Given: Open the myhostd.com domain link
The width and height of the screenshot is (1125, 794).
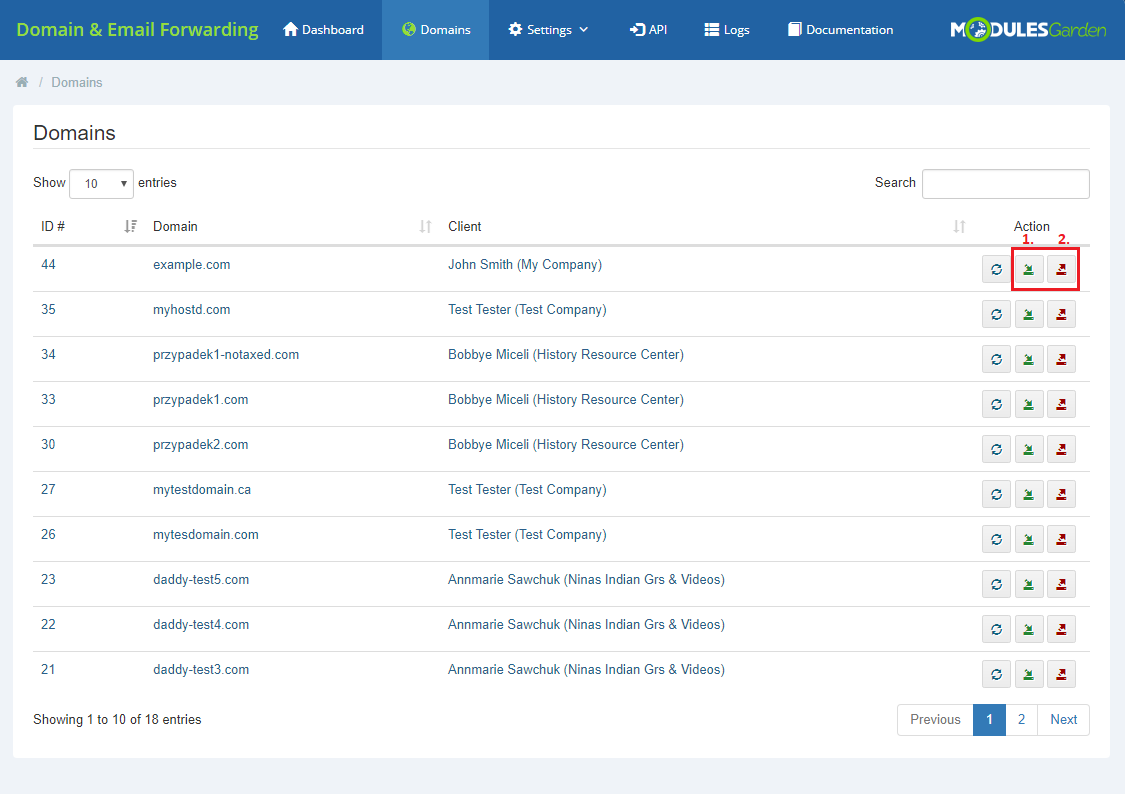Looking at the screenshot, I should click(x=192, y=310).
